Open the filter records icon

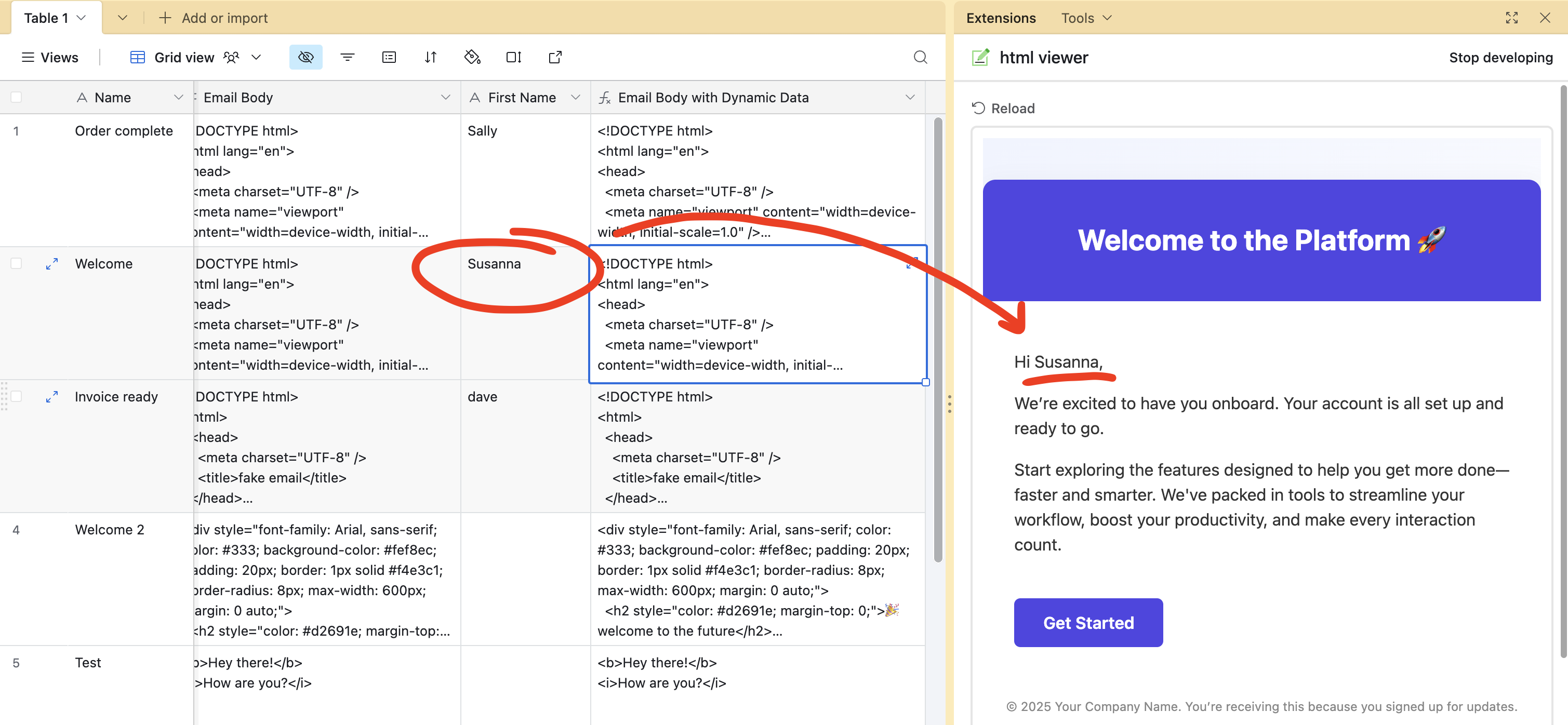click(x=347, y=57)
